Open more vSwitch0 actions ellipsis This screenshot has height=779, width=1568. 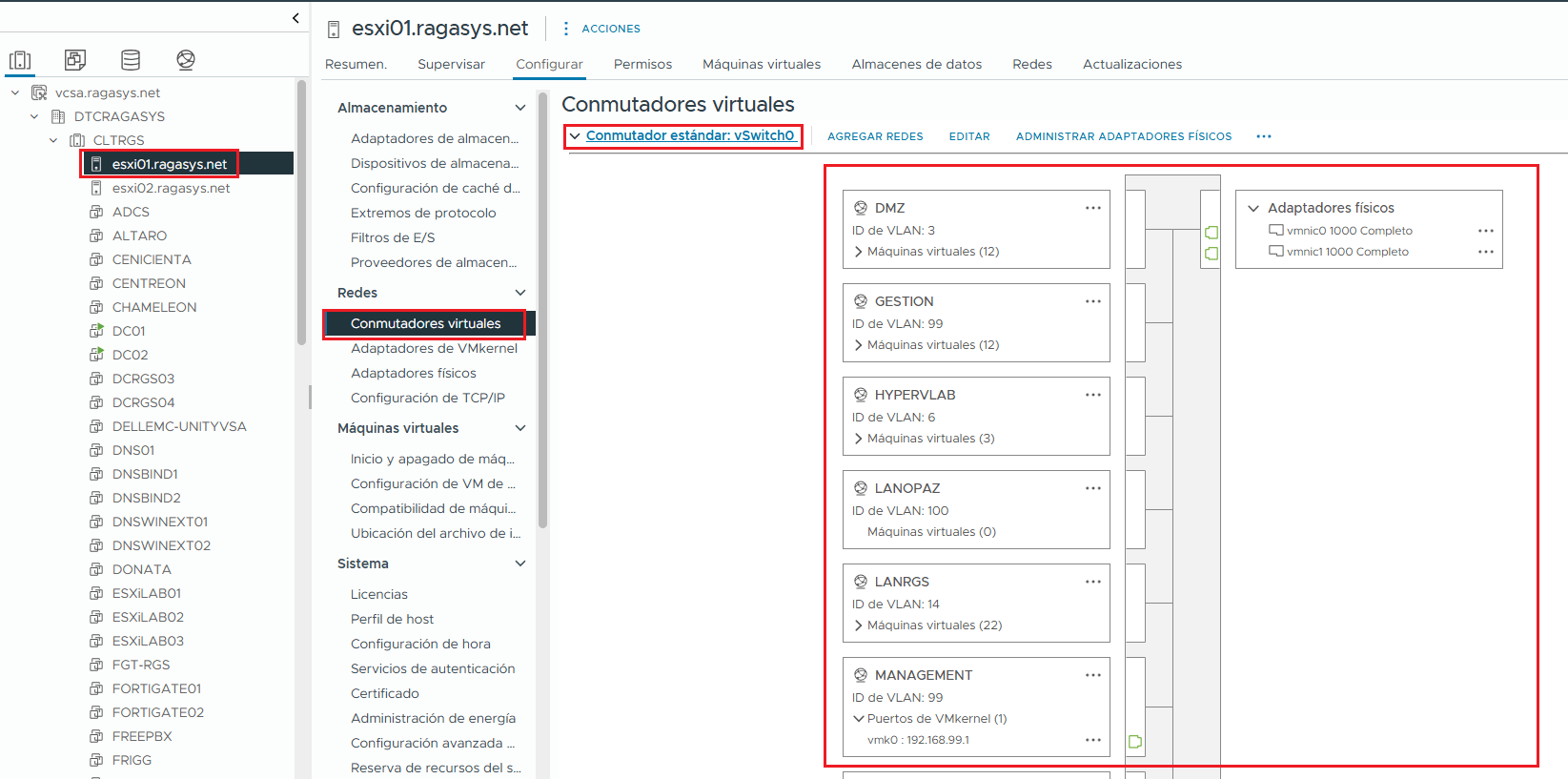pos(1264,136)
